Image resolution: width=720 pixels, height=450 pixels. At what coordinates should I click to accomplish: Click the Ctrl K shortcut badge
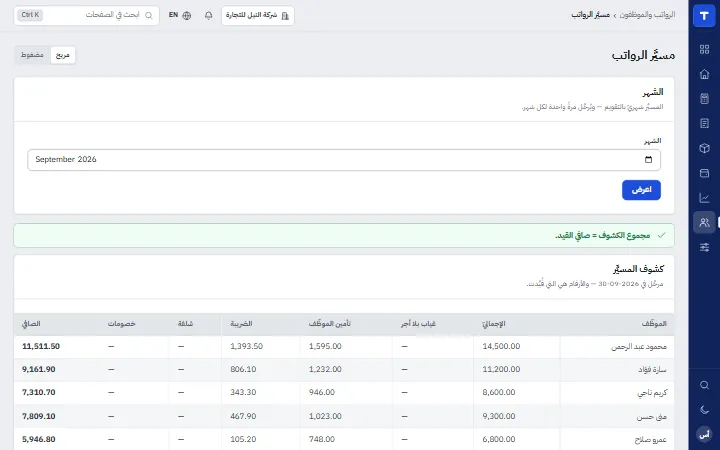tap(30, 15)
